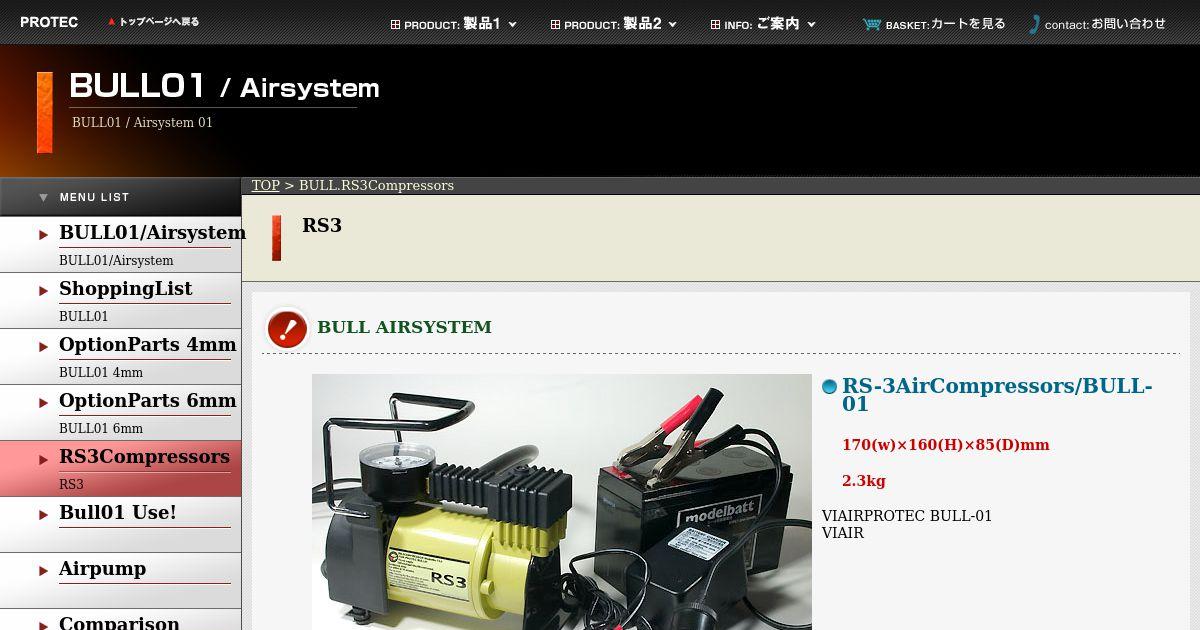The height and width of the screenshot is (630, 1200).
Task: Open the PRODUCT 製品2 dropdown menu
Action: (614, 24)
